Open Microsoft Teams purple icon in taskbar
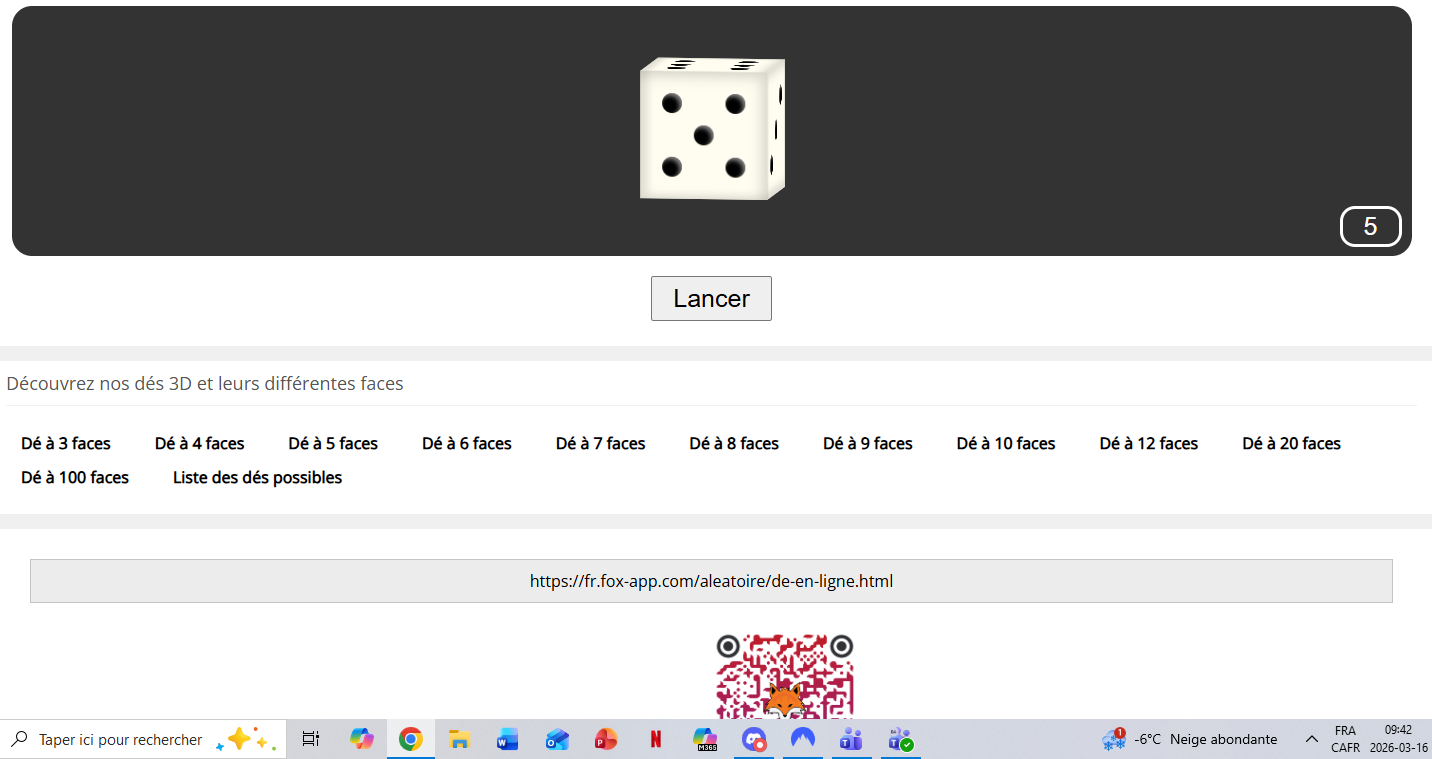Viewport: 1432px width, 759px height. [x=851, y=739]
